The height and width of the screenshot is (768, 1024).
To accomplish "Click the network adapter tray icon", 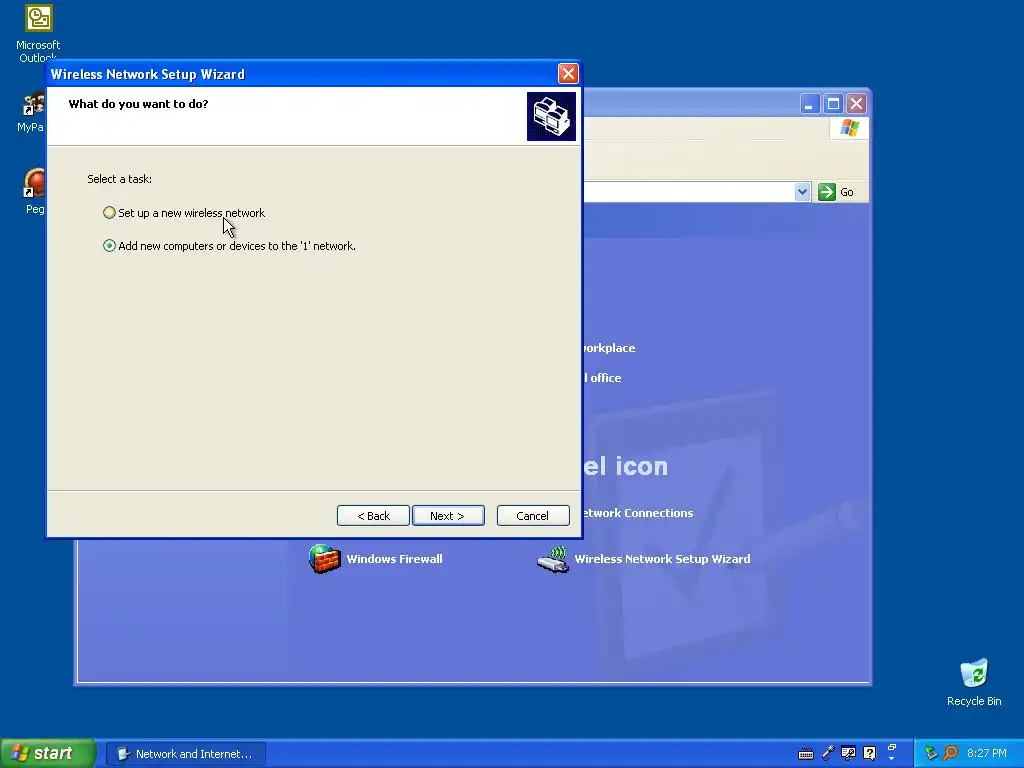I will point(931,754).
